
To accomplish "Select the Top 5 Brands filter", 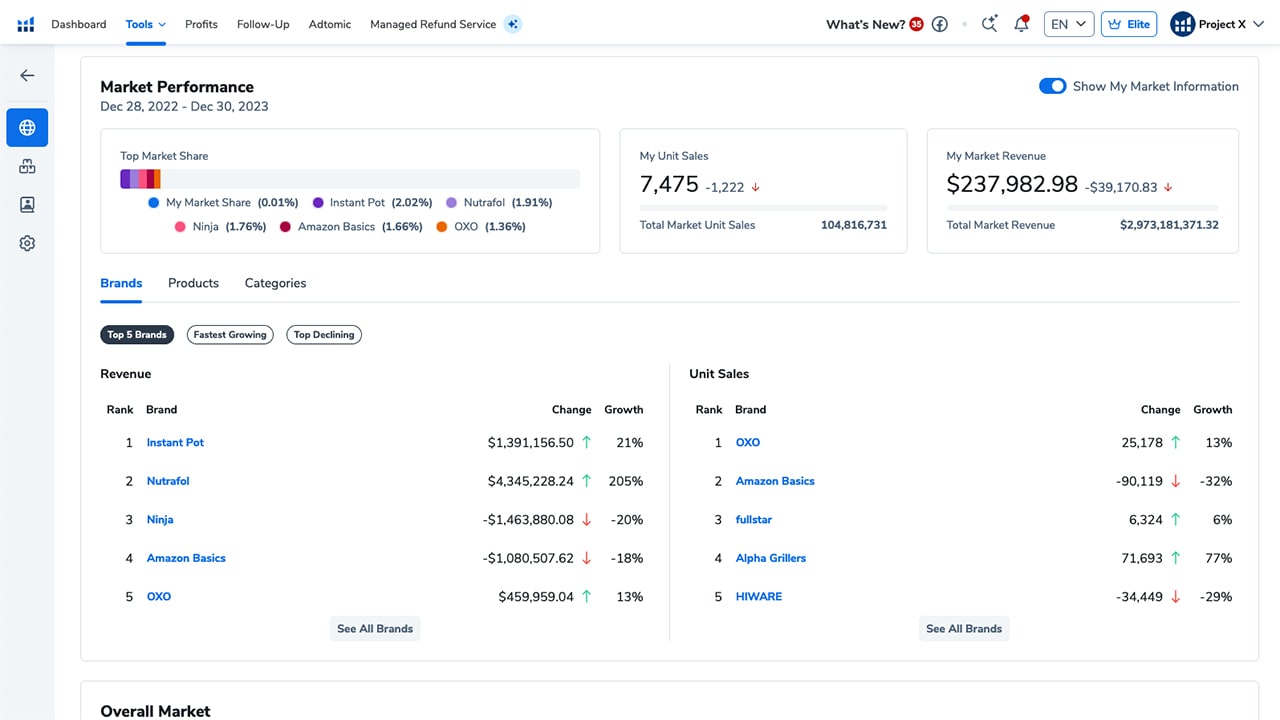I will 137,335.
